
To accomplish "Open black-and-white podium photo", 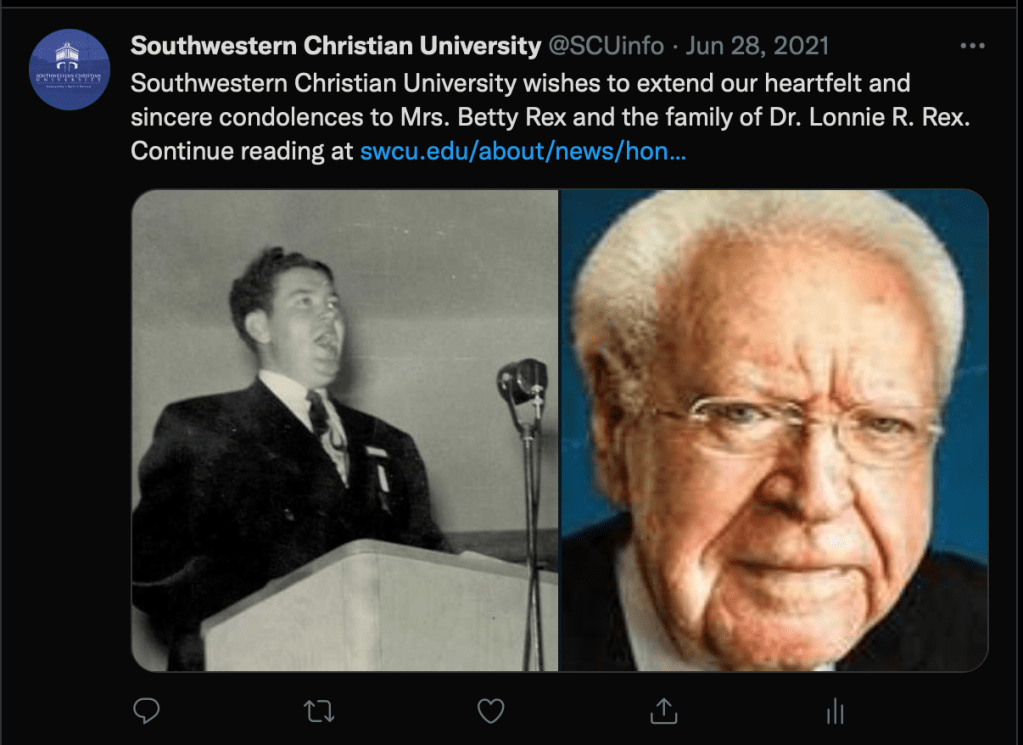I will (344, 431).
